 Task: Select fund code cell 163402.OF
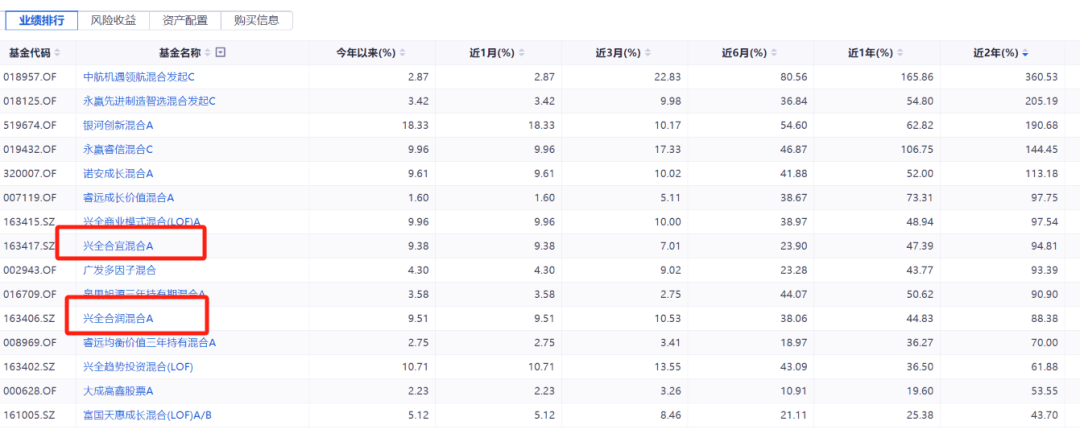coord(27,367)
